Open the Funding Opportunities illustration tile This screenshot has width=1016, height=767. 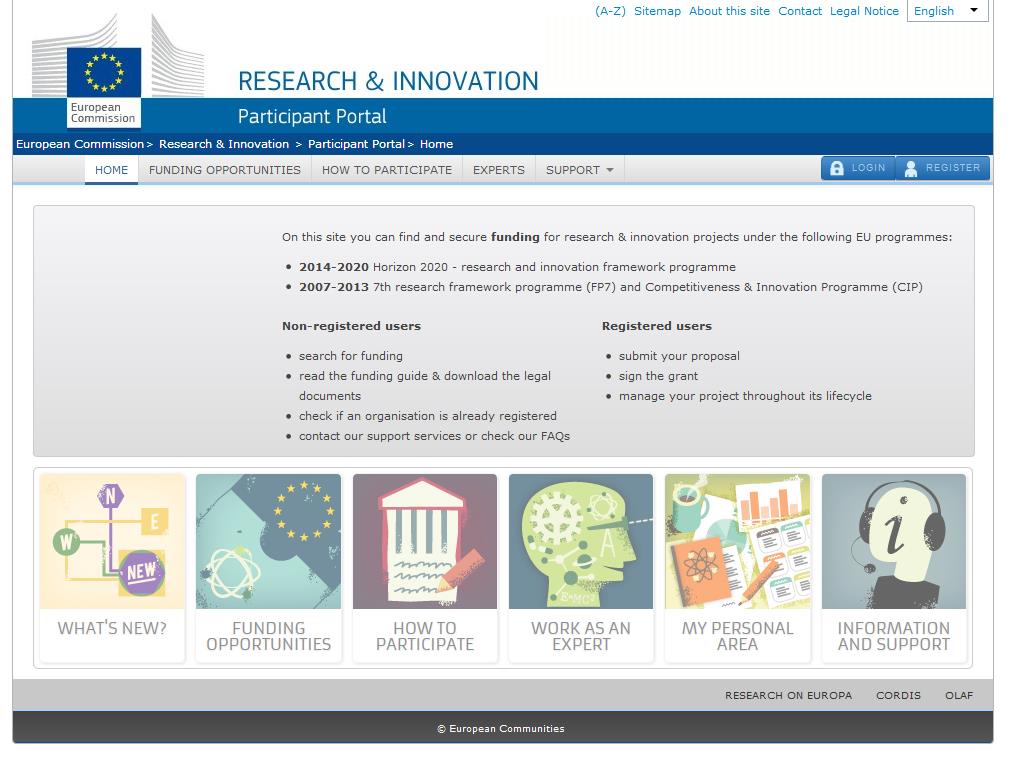[x=268, y=541]
